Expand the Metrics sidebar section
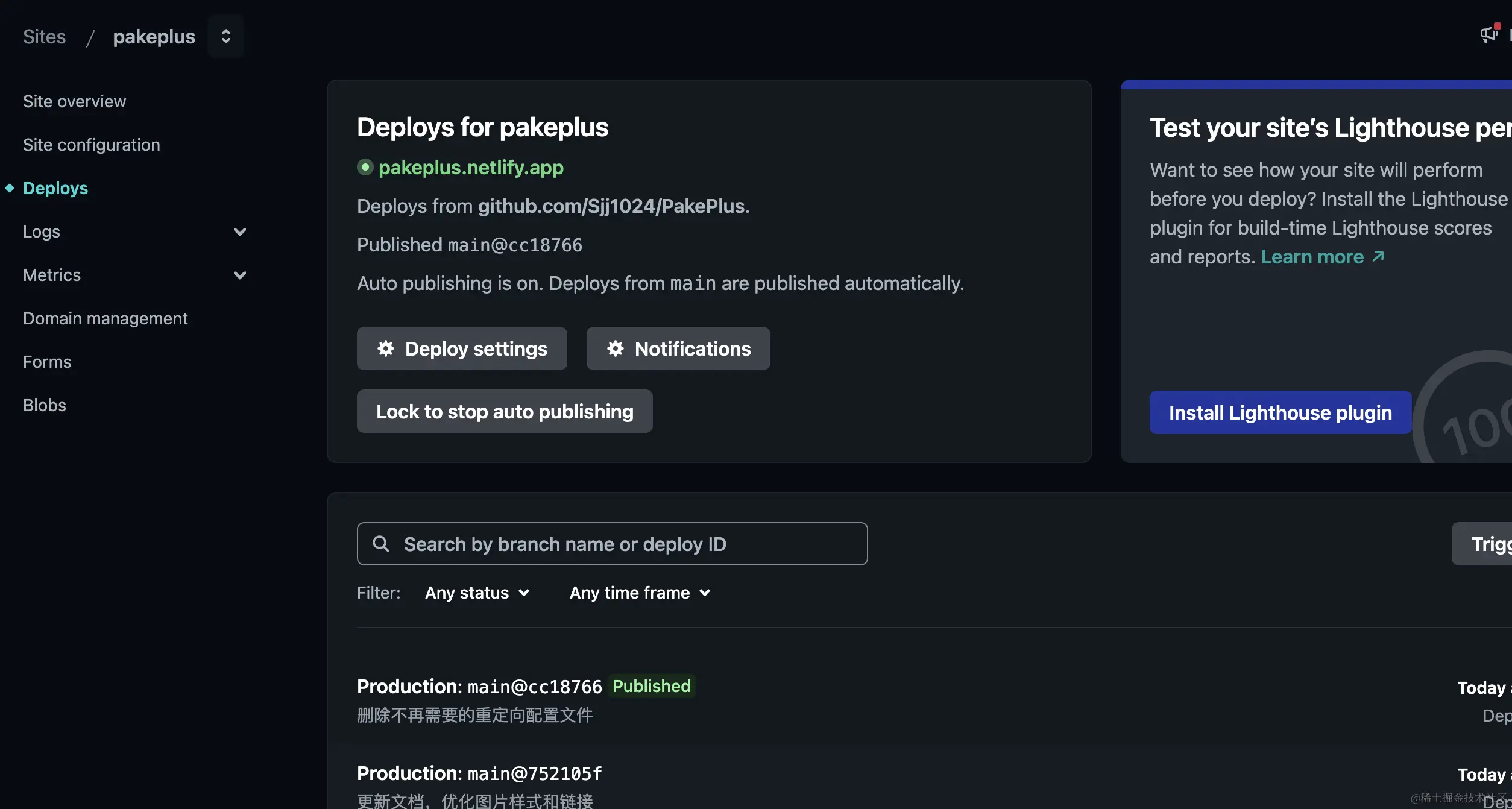 (239, 275)
